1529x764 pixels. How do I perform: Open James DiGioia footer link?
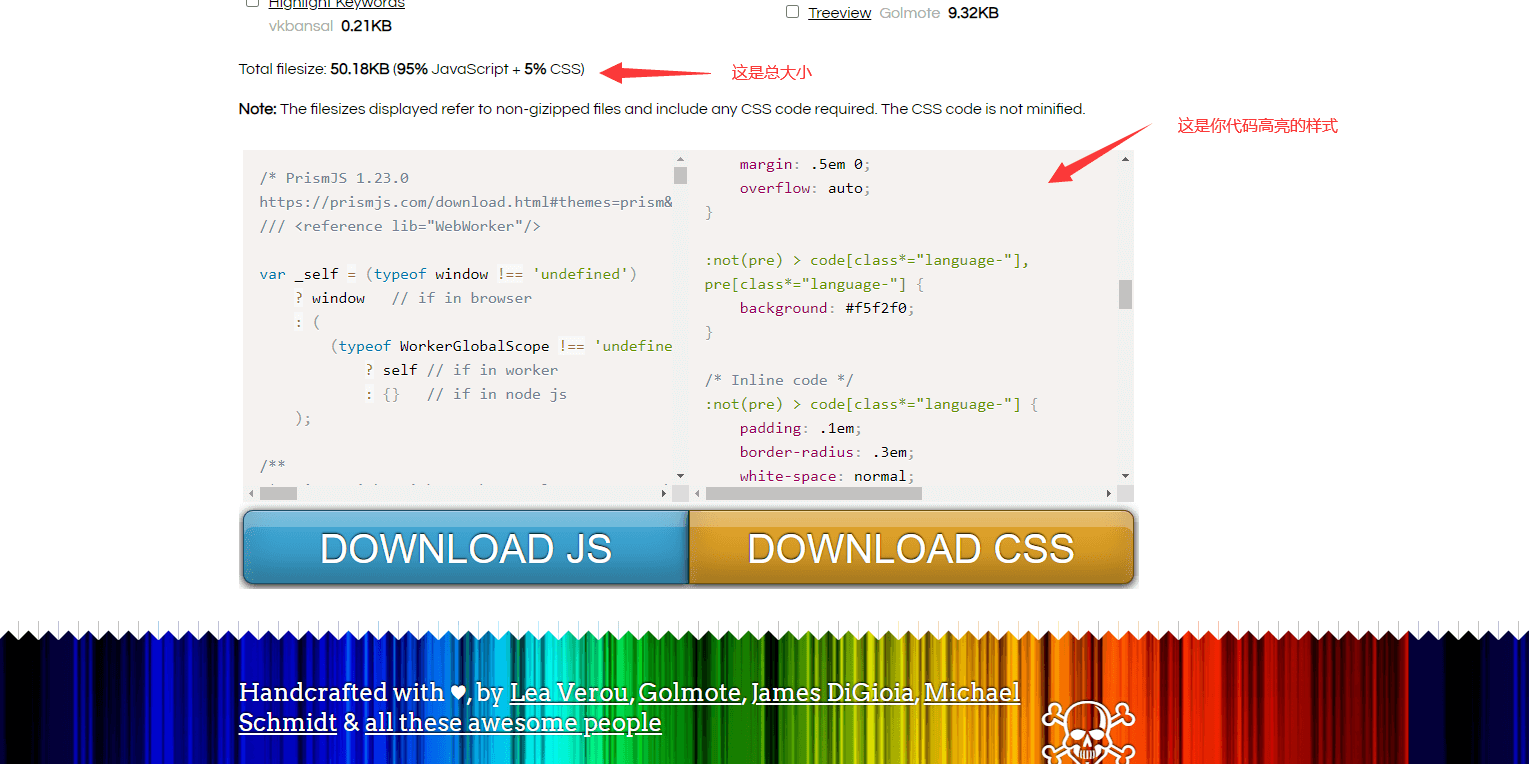(833, 692)
